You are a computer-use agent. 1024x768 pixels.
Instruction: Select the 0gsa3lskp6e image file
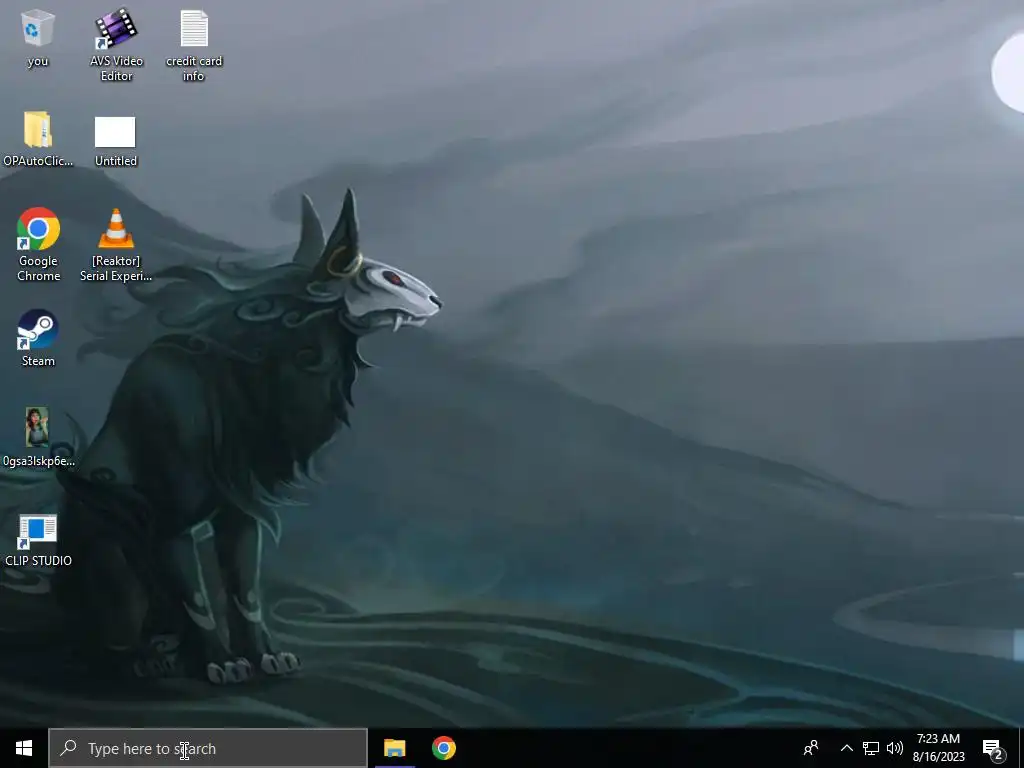38,437
